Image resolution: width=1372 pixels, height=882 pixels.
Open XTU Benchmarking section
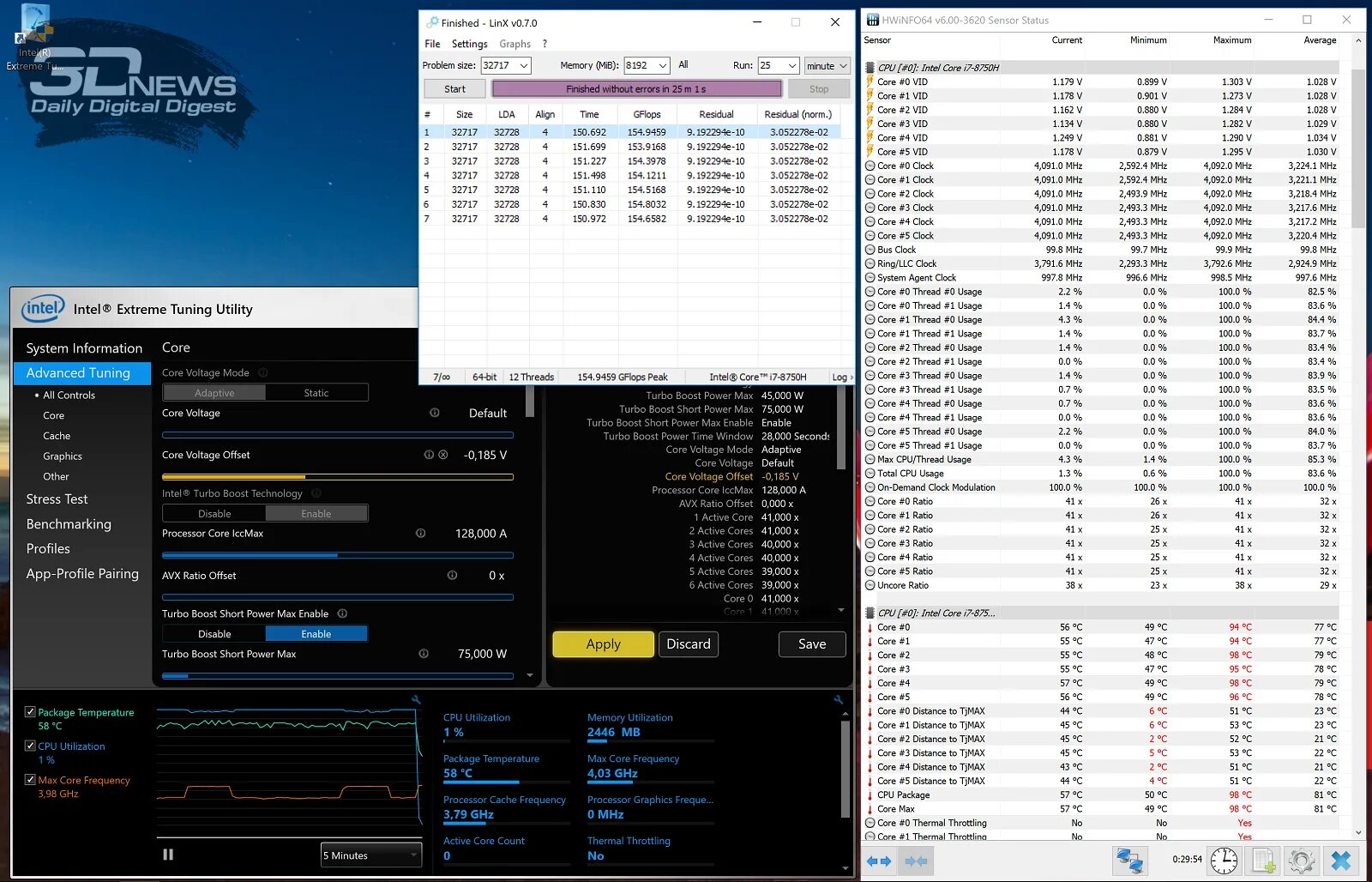(x=69, y=524)
